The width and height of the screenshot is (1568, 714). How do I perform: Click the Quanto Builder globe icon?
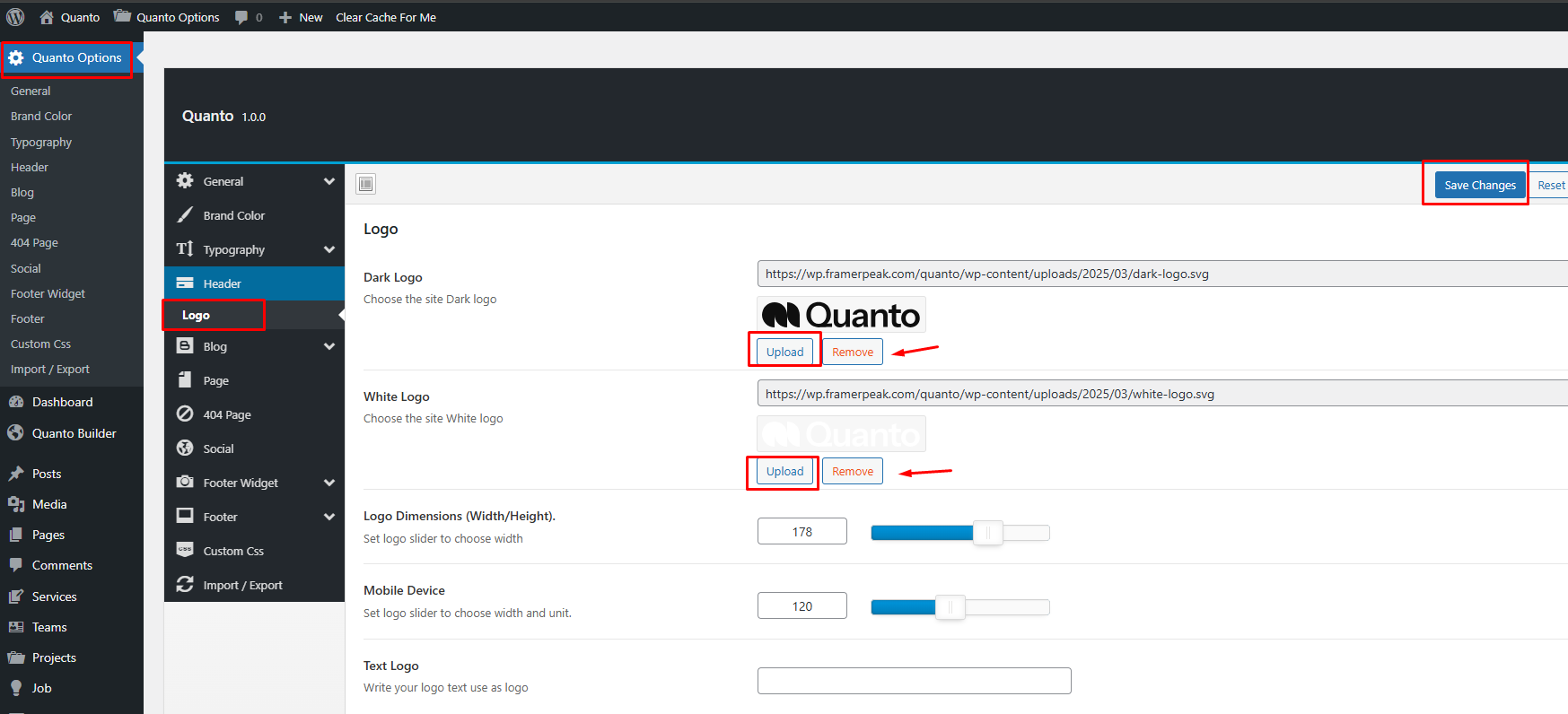point(15,432)
